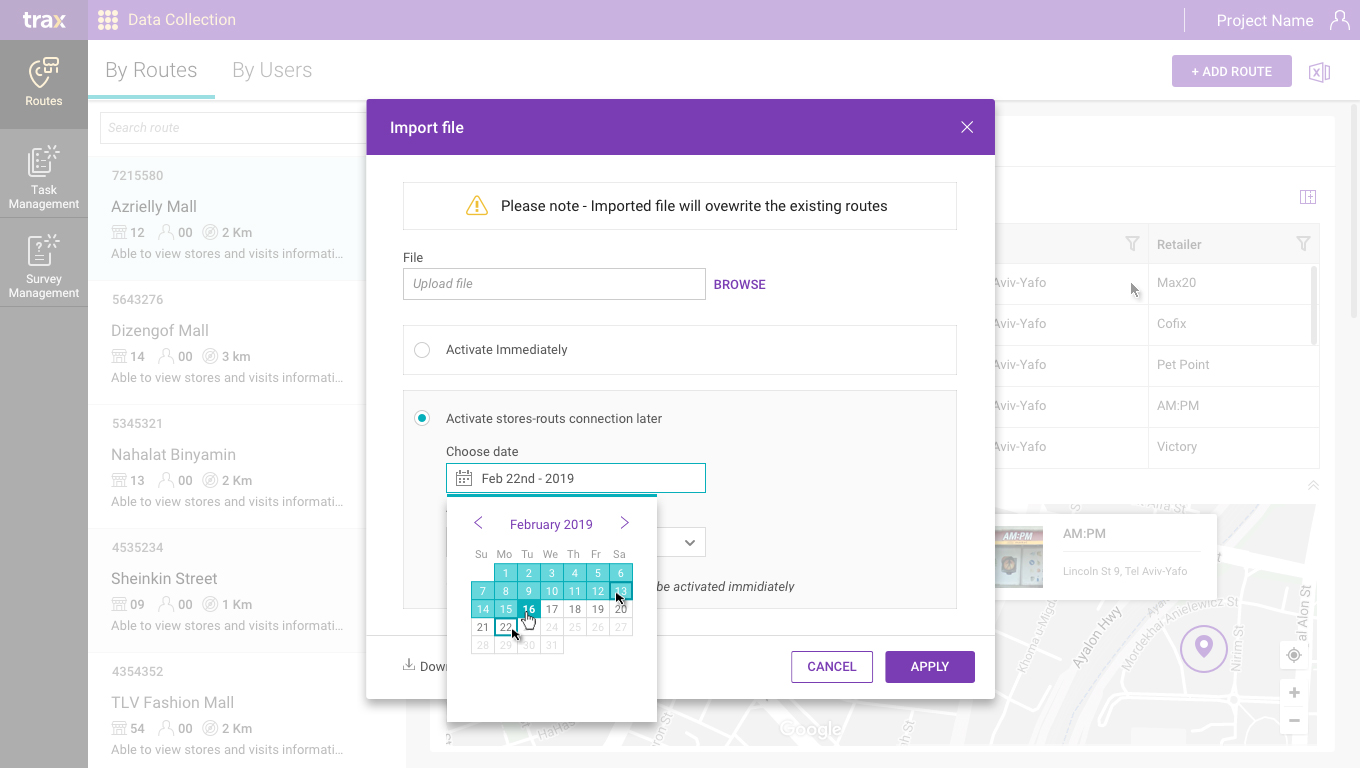Click the map locate-me icon

coord(1294,655)
